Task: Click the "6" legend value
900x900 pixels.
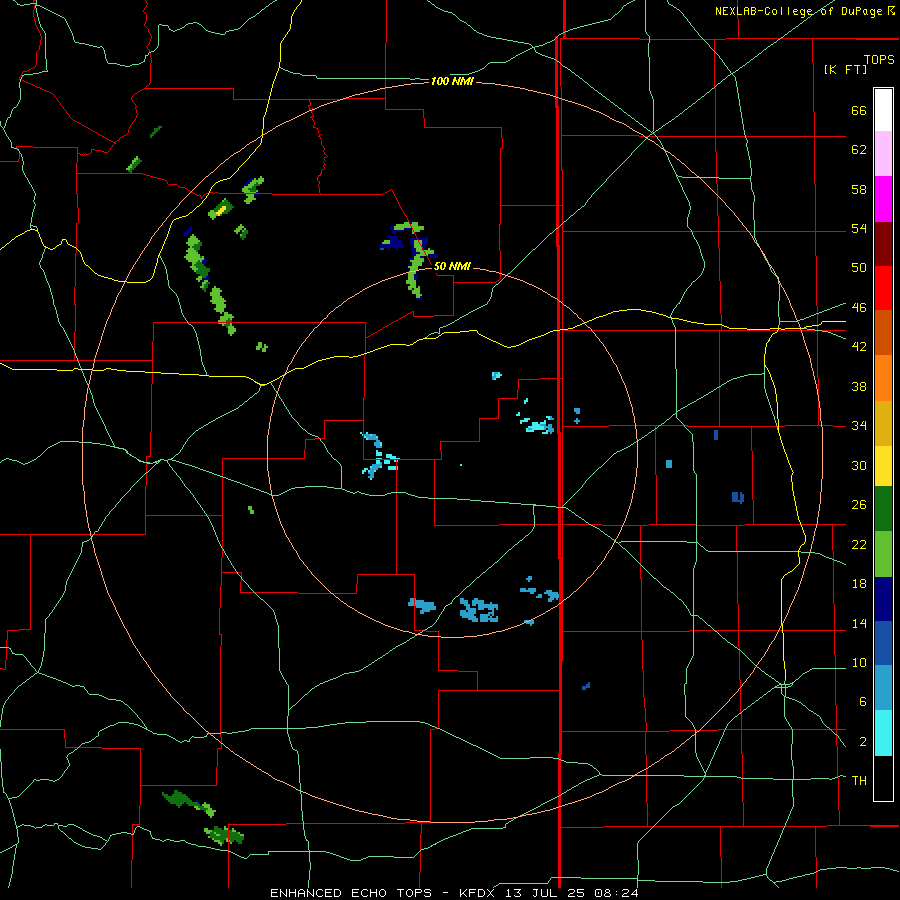Action: (863, 702)
